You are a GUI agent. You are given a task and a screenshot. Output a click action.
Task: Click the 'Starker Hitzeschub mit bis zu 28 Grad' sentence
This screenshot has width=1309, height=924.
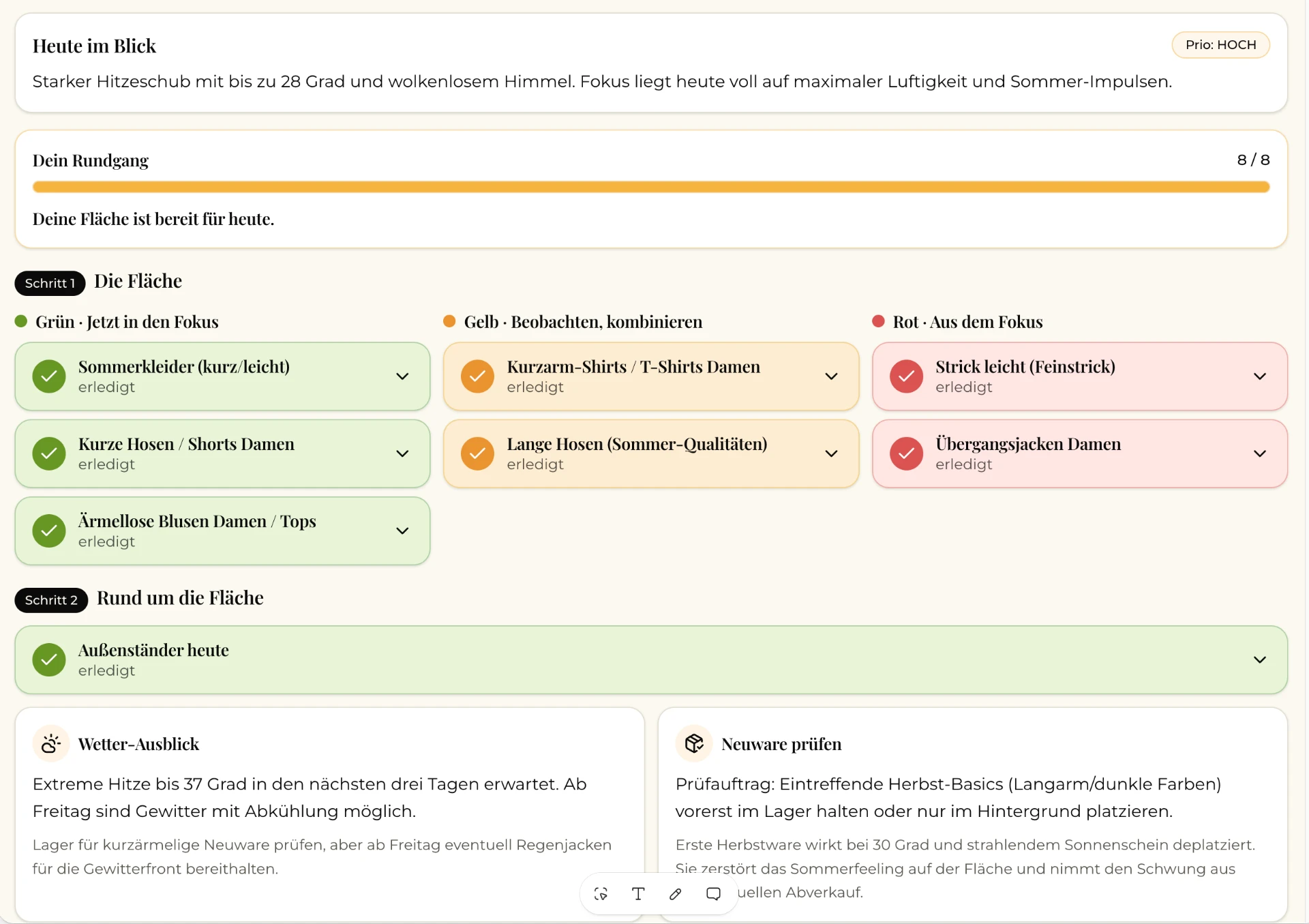pos(602,82)
